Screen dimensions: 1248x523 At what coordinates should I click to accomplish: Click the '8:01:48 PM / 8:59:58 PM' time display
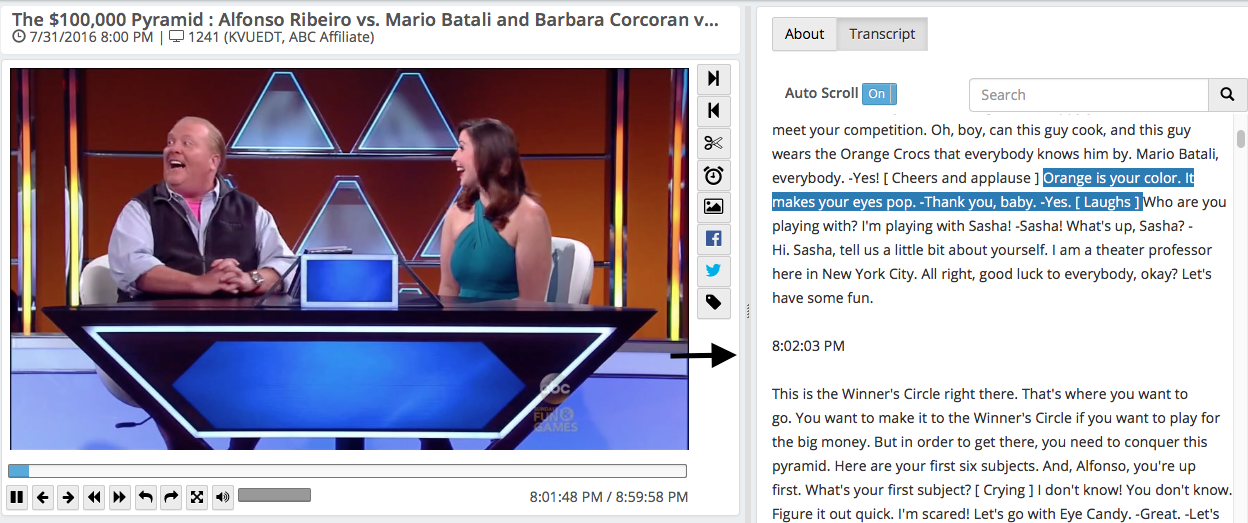pos(608,497)
